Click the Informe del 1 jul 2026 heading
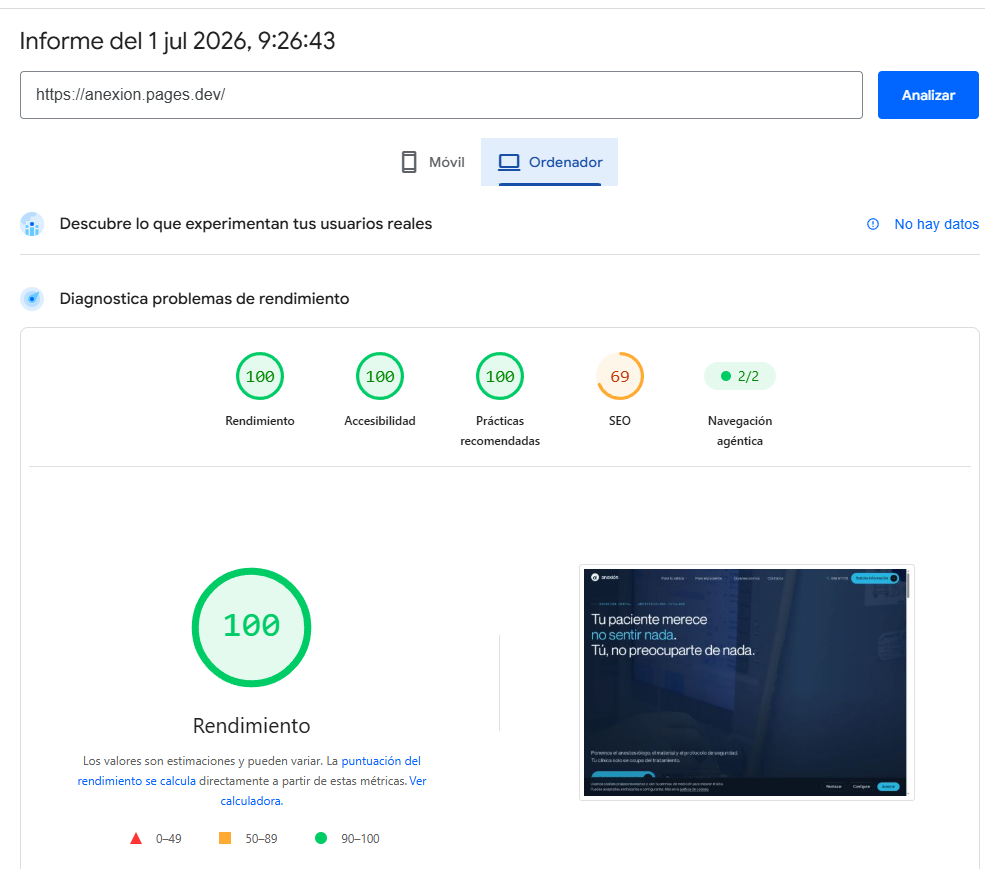985x869 pixels. (x=177, y=41)
